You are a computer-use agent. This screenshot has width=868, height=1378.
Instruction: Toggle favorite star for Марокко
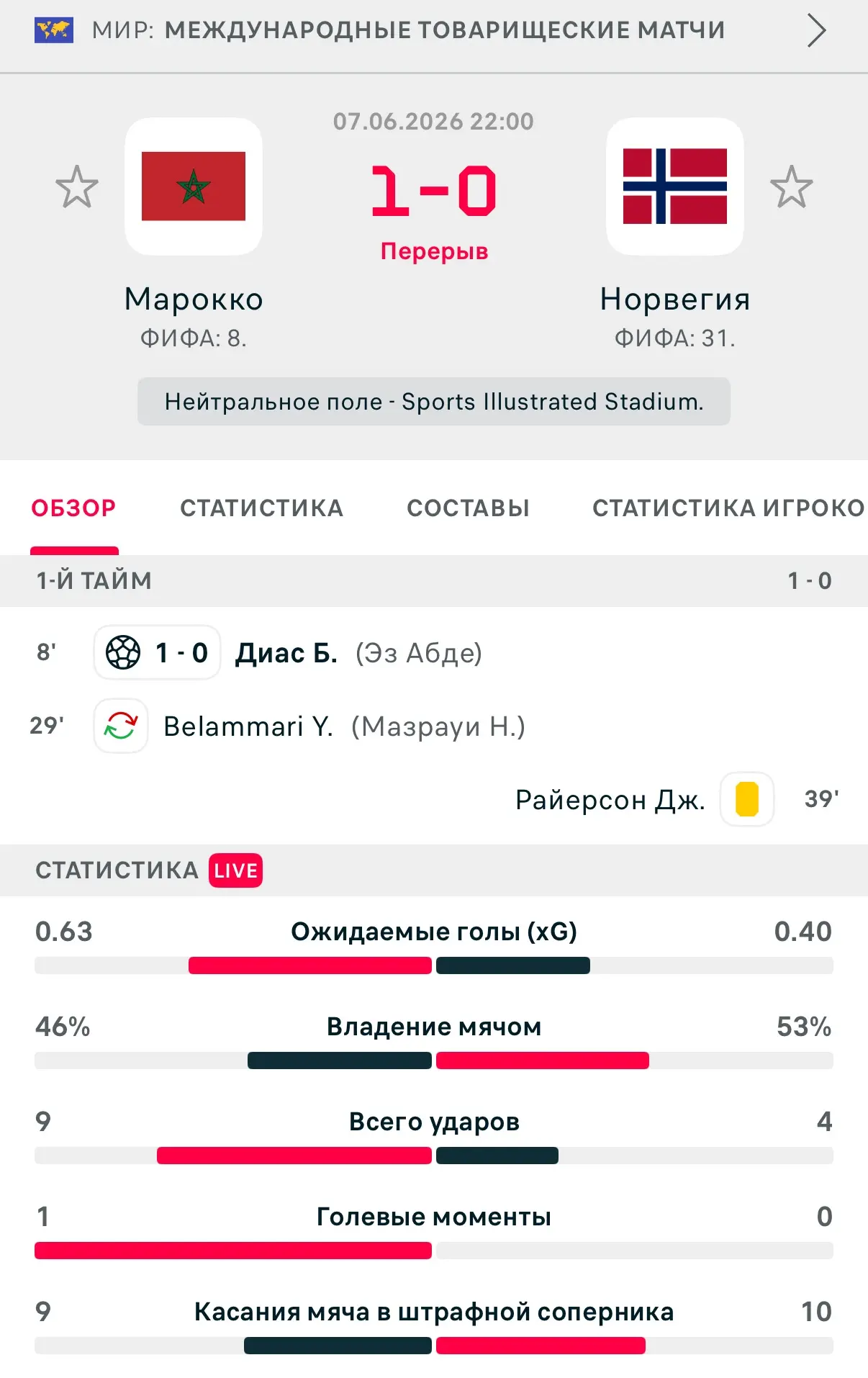(77, 186)
